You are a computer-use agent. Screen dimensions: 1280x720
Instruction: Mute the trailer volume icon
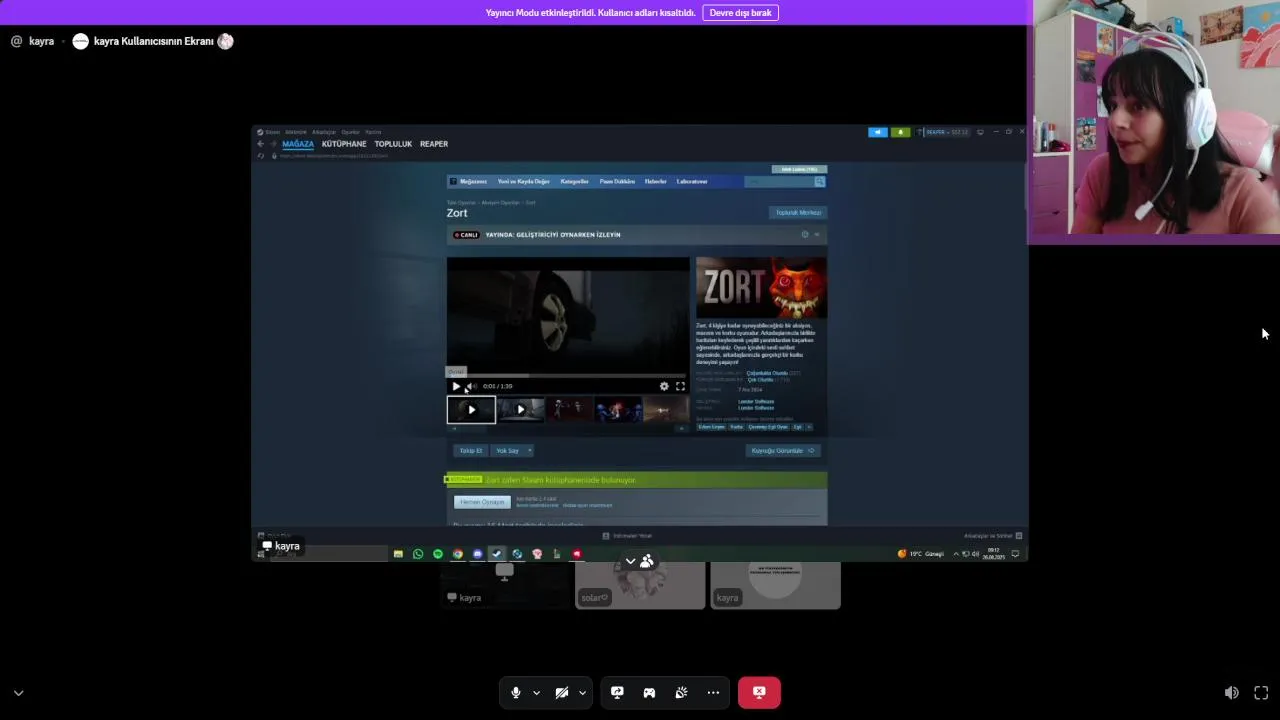[x=471, y=386]
